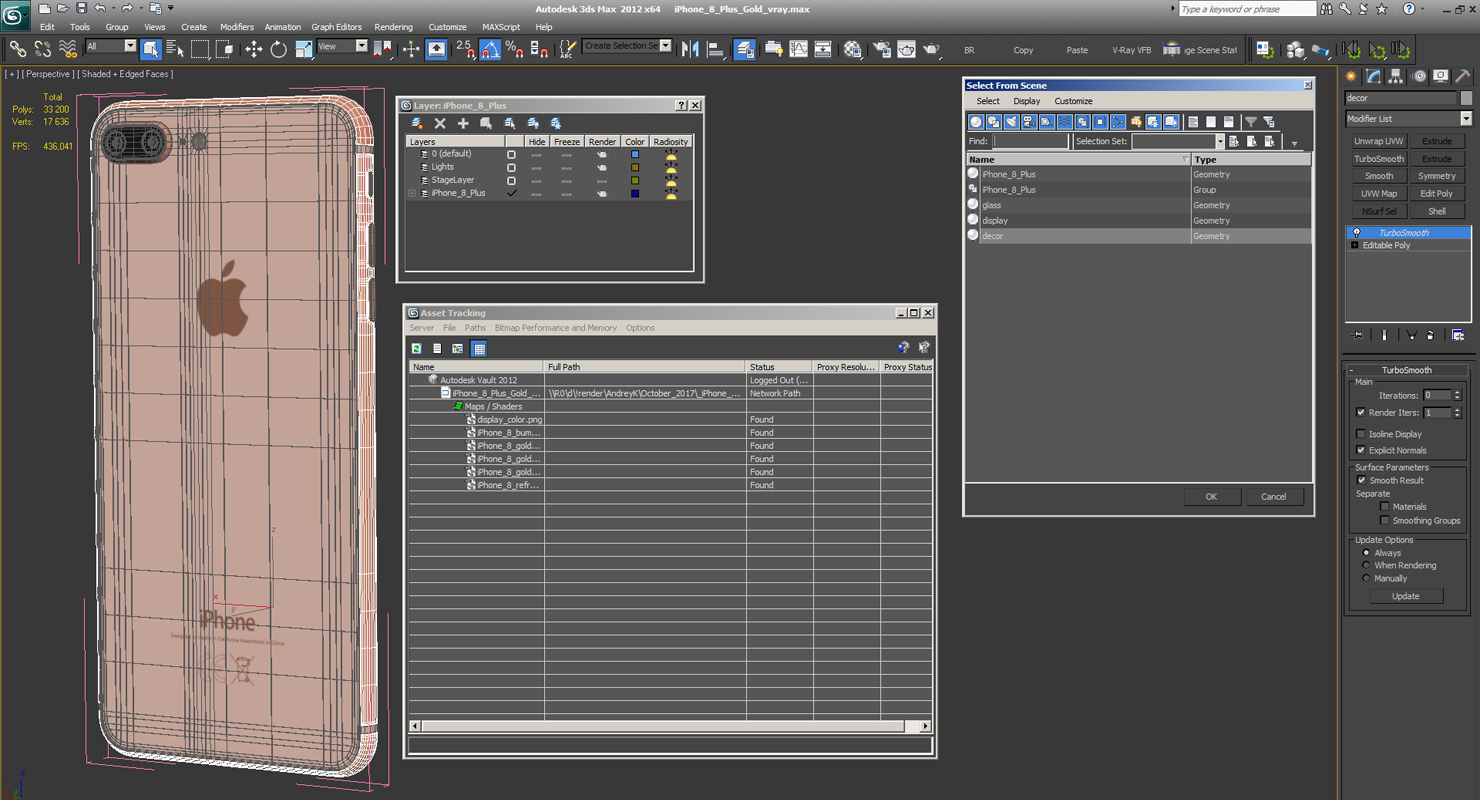This screenshot has height=800, width=1480.
Task: Click the Unlink Selection tool
Action: click(x=43, y=48)
